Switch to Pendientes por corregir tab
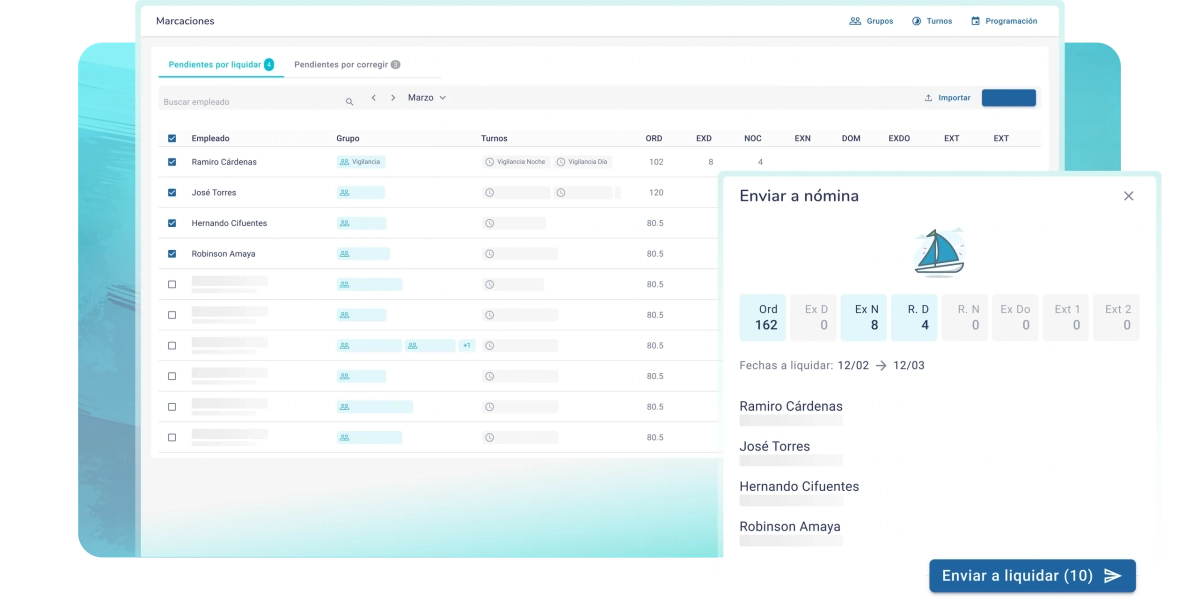This screenshot has width=1200, height=600. [x=347, y=65]
